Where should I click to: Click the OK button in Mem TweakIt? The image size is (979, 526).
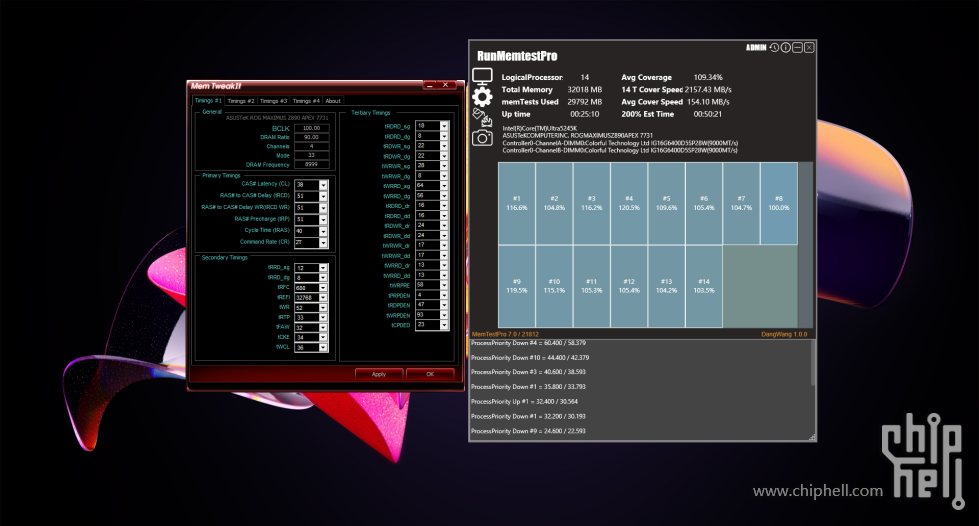[x=430, y=374]
